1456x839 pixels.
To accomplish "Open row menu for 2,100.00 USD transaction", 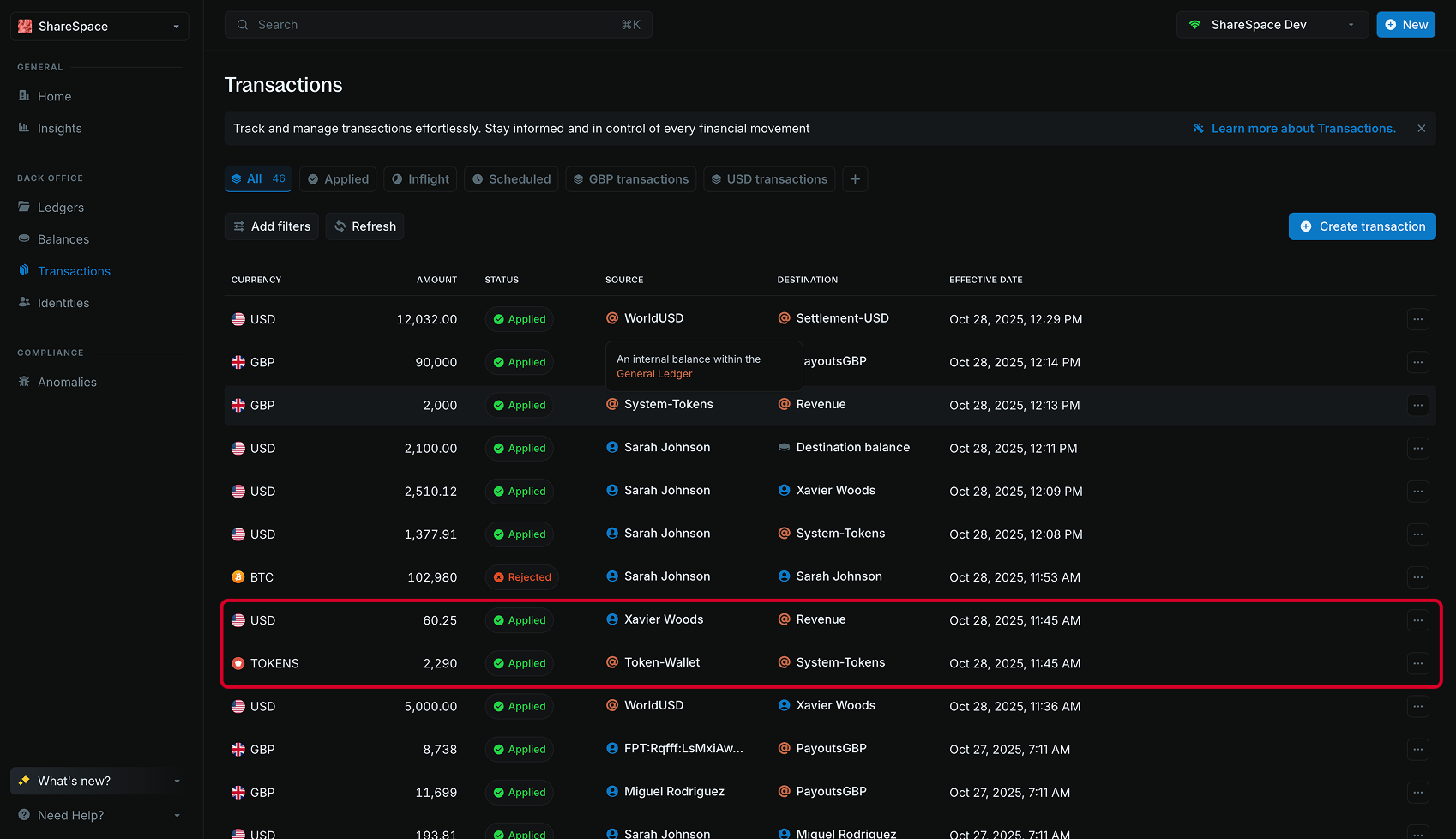I will pyautogui.click(x=1418, y=448).
